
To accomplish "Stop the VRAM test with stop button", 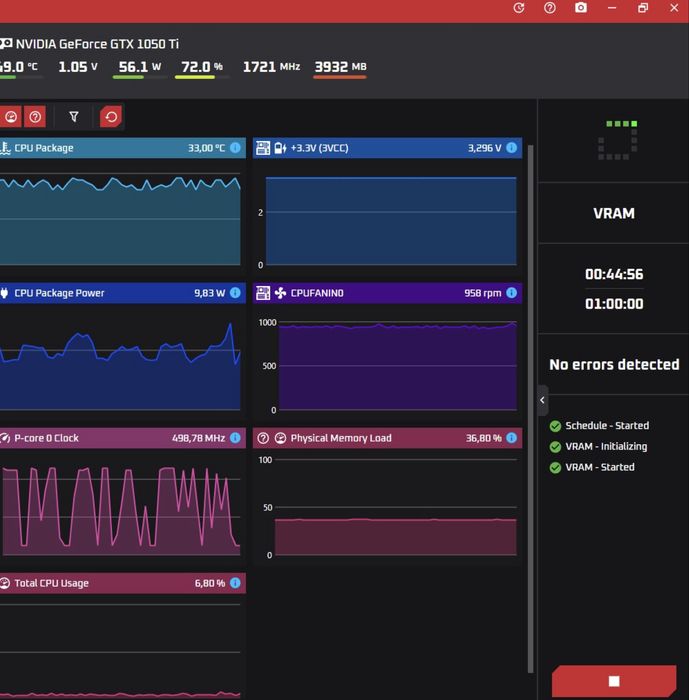I will tap(614, 681).
